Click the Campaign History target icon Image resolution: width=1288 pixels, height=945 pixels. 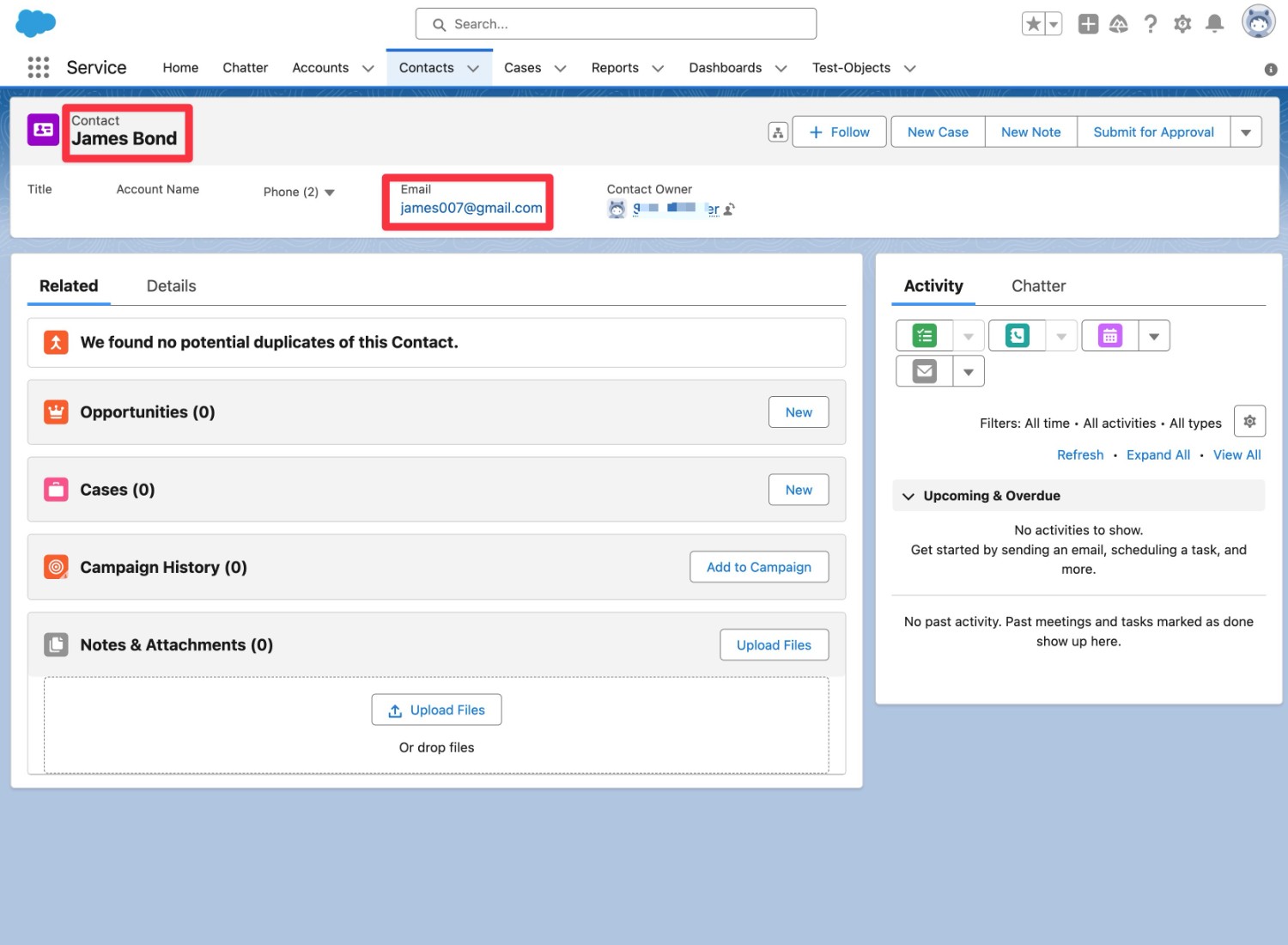click(x=56, y=567)
